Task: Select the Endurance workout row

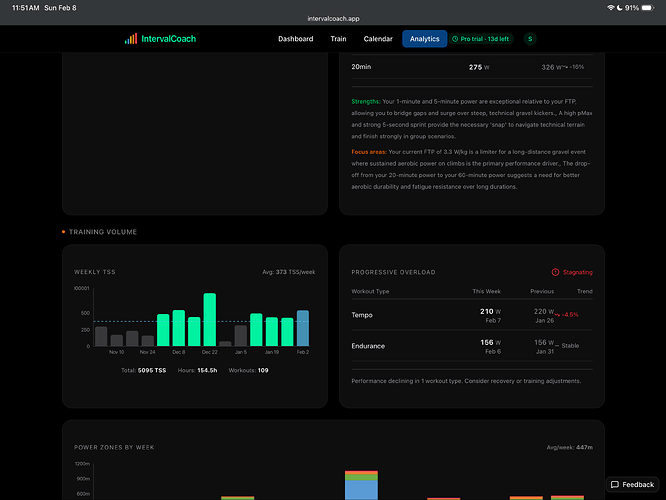Action: 472,344
